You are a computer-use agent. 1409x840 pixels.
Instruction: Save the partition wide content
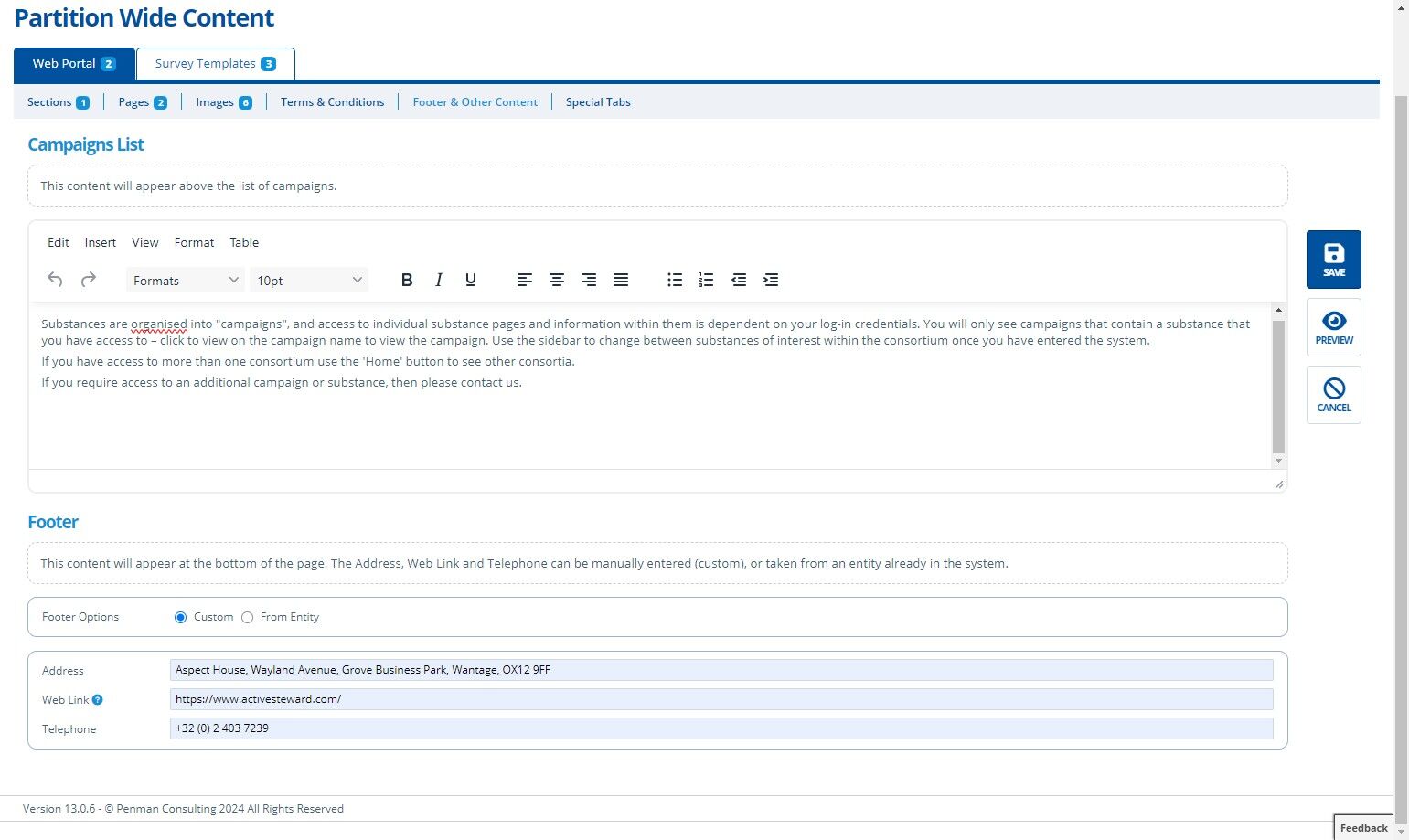pos(1334,260)
